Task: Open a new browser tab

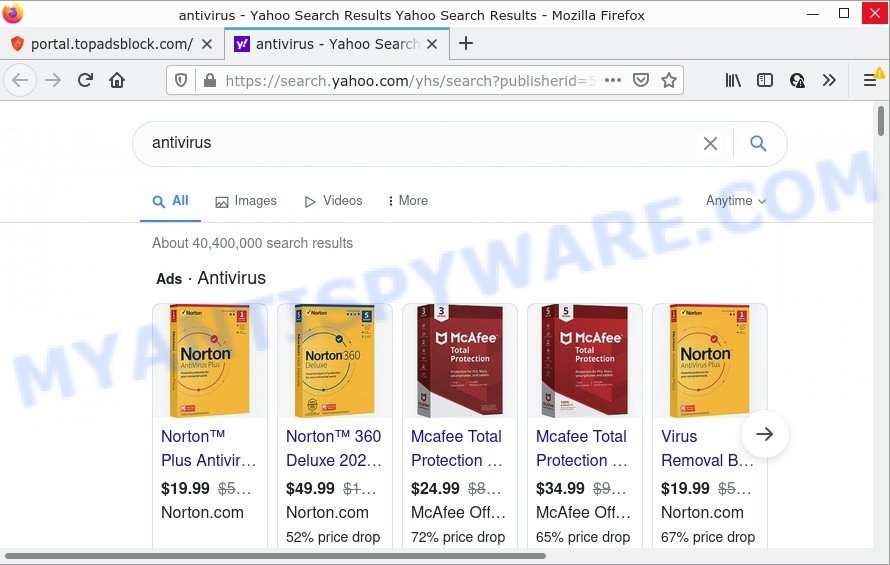Action: [465, 43]
